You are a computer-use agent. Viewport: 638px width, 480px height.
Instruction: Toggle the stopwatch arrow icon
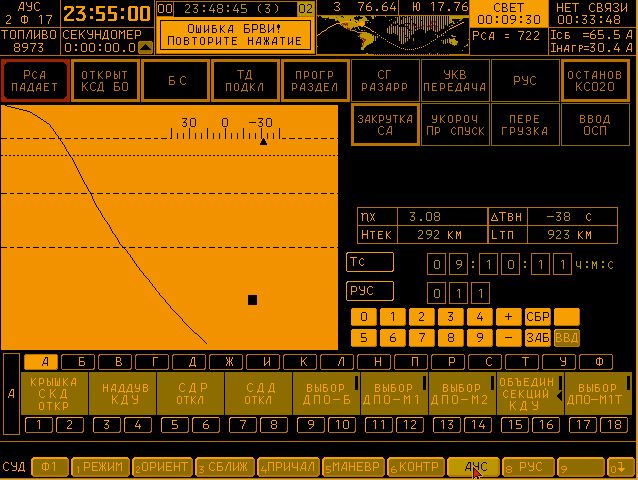click(146, 48)
